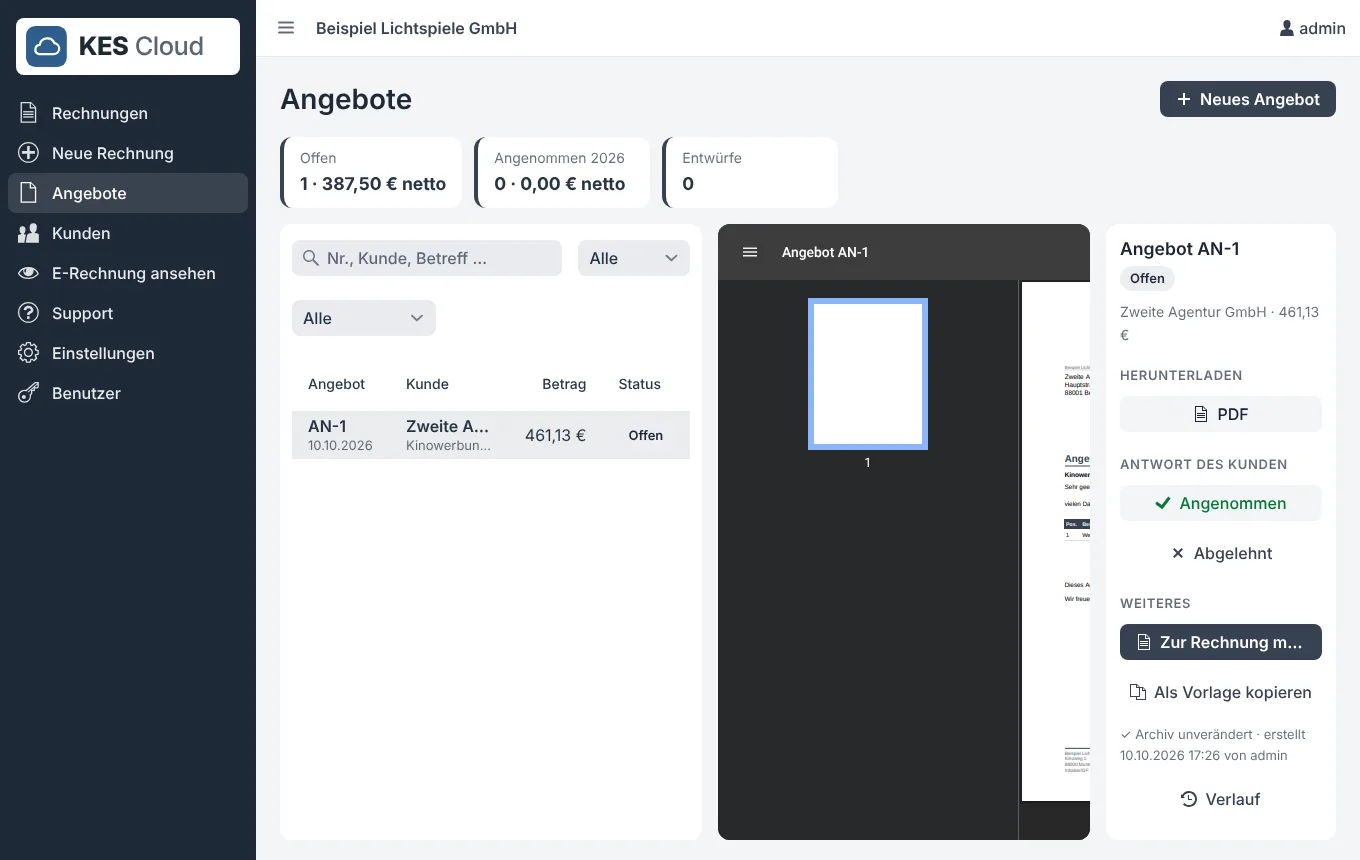This screenshot has height=860, width=1360.
Task: Click the KES Cloud logo icon
Action: [x=46, y=46]
